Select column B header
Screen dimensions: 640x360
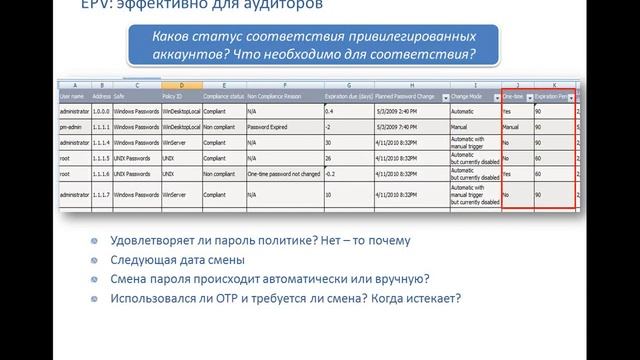(102, 85)
